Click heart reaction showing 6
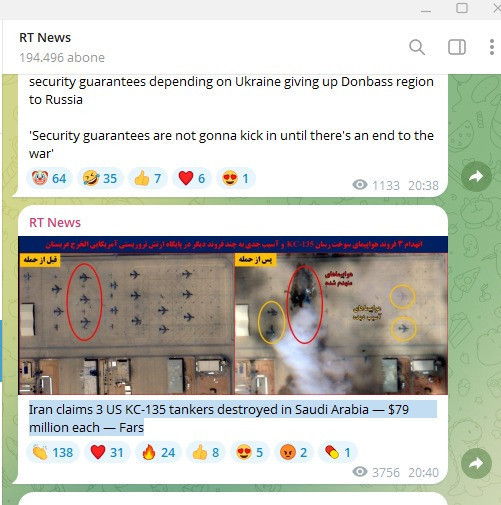 [191, 178]
